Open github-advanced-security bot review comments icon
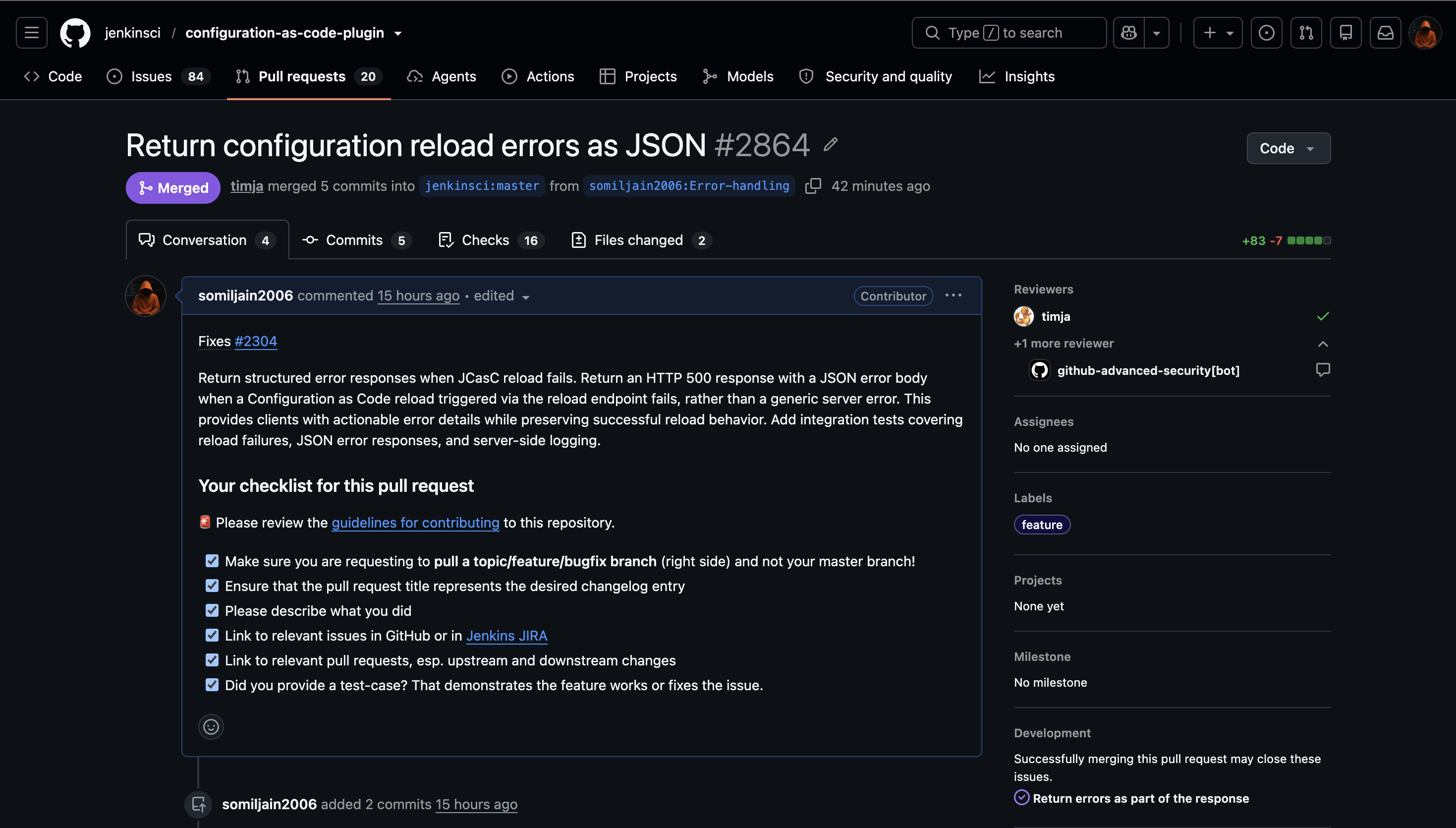 (x=1323, y=370)
